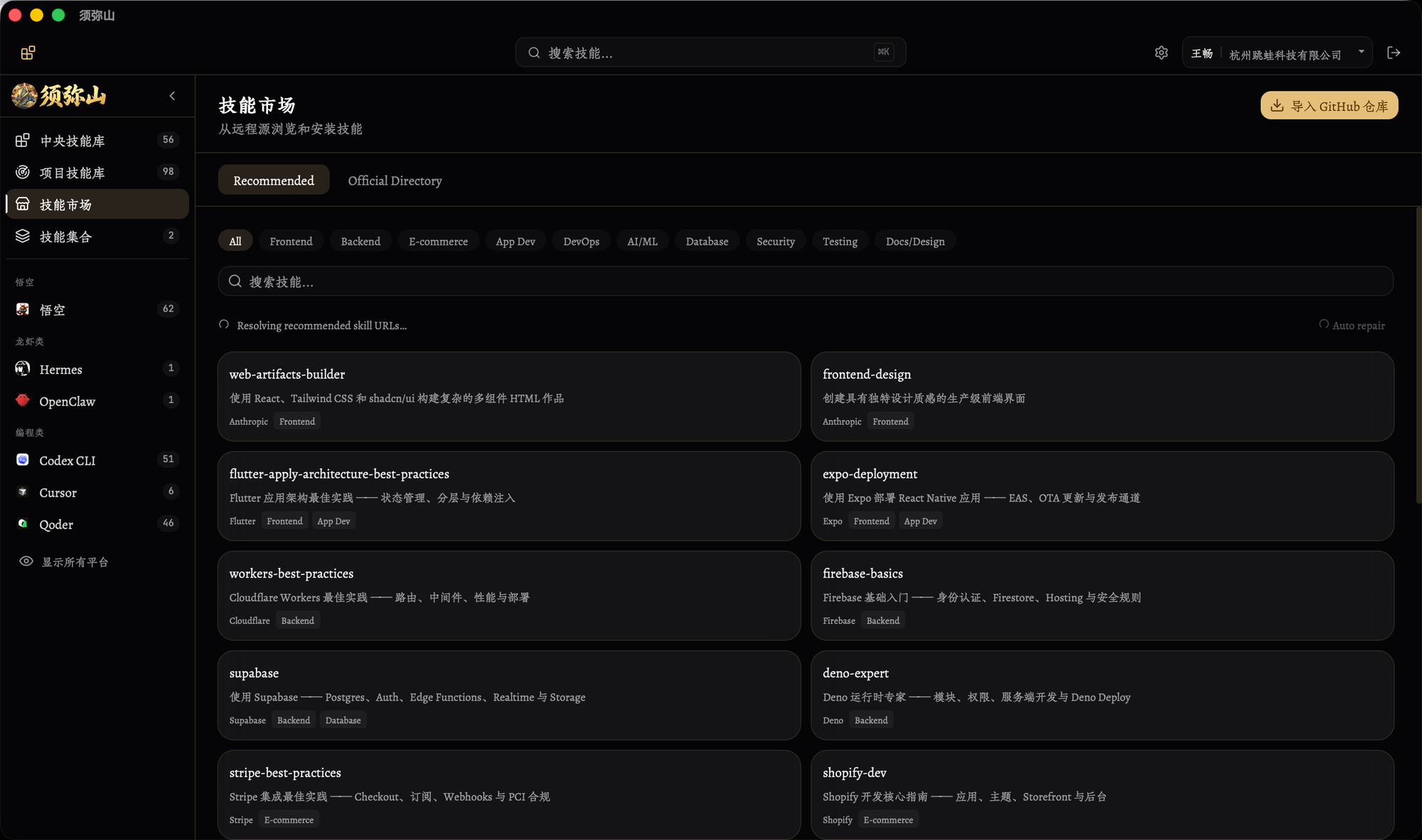Filter skills by DevOps category
This screenshot has width=1422, height=840.
[x=581, y=241]
